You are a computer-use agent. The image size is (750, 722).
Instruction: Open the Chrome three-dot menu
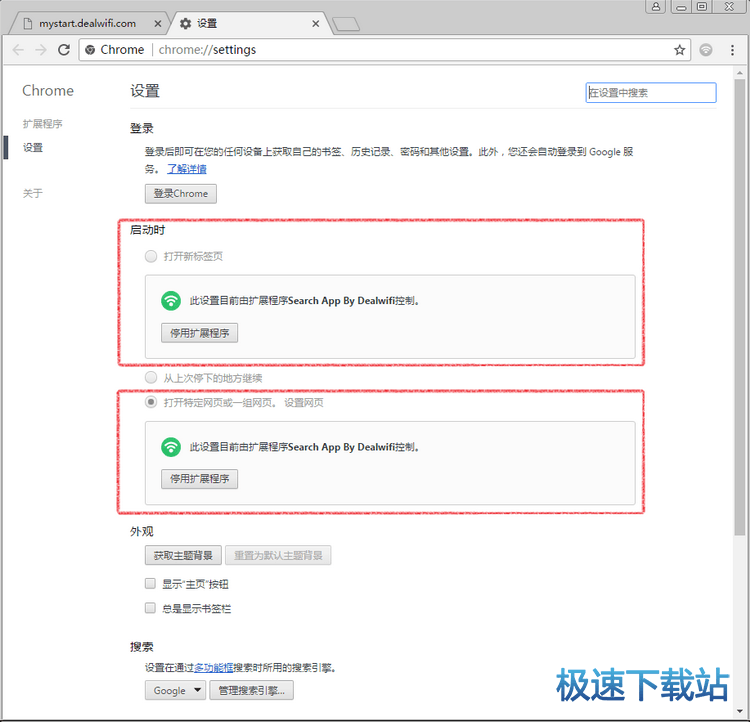pos(732,50)
